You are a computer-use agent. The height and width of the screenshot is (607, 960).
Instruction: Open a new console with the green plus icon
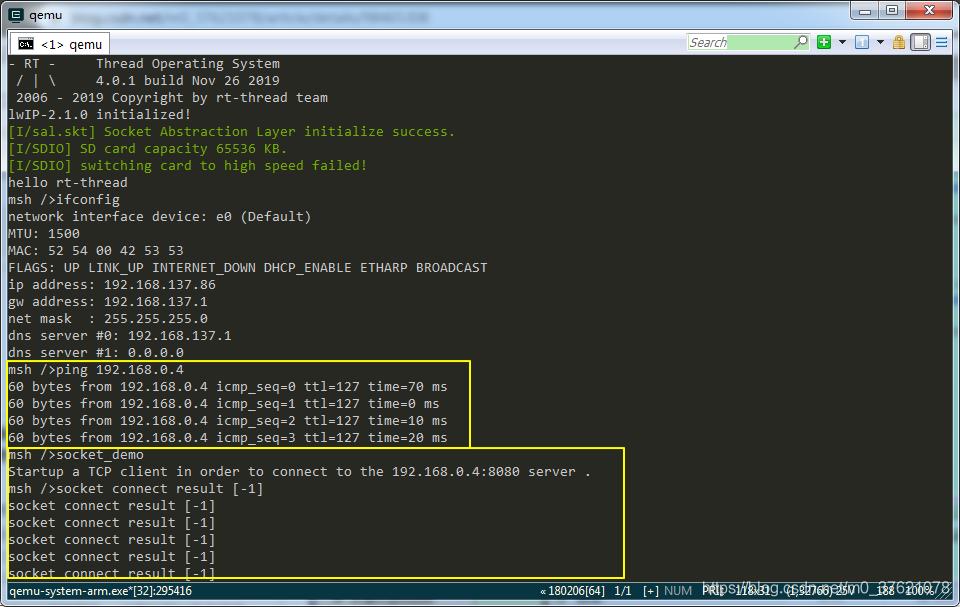[x=824, y=42]
